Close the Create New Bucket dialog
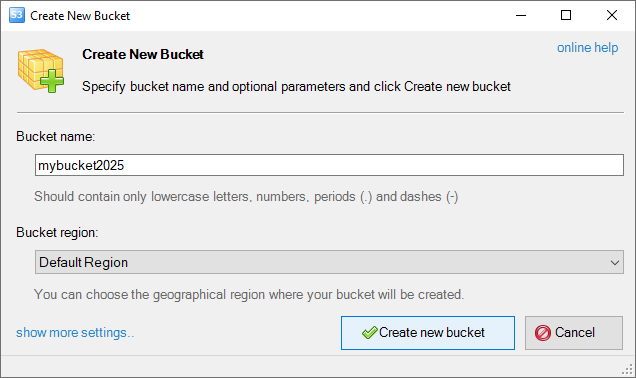The width and height of the screenshot is (636, 378). coord(612,15)
